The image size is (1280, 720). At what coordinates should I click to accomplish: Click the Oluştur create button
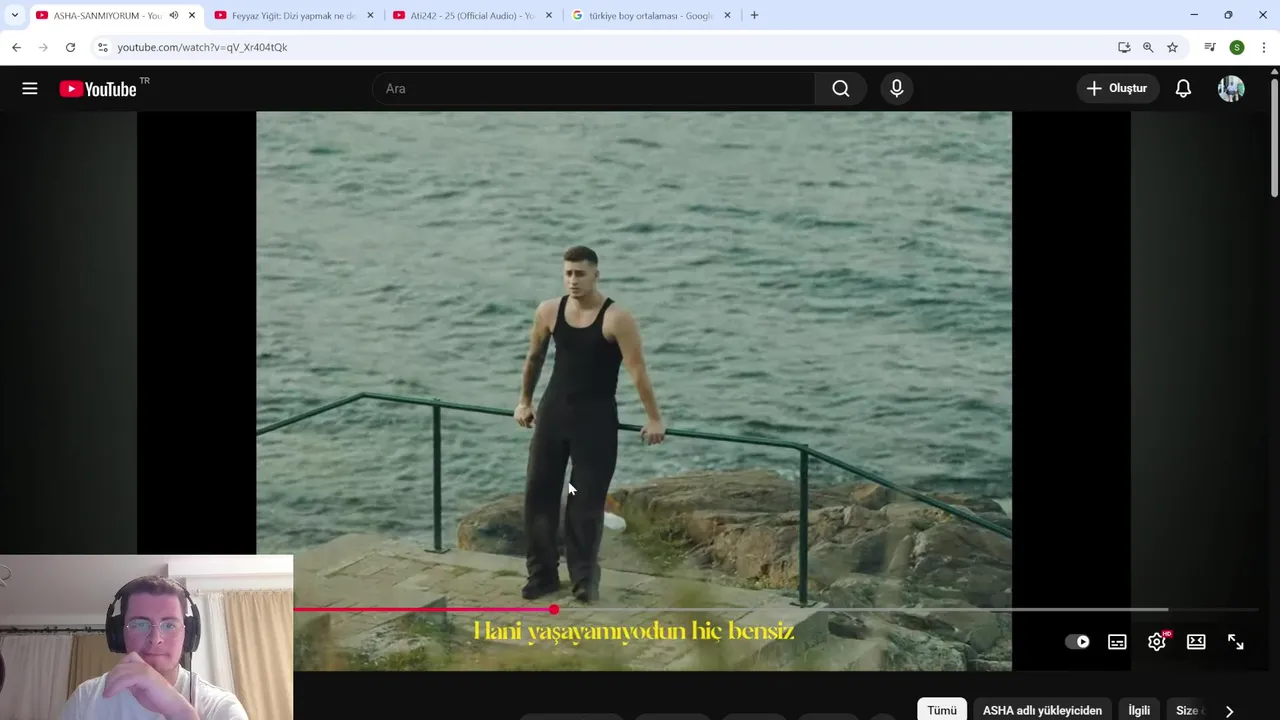pos(1117,89)
